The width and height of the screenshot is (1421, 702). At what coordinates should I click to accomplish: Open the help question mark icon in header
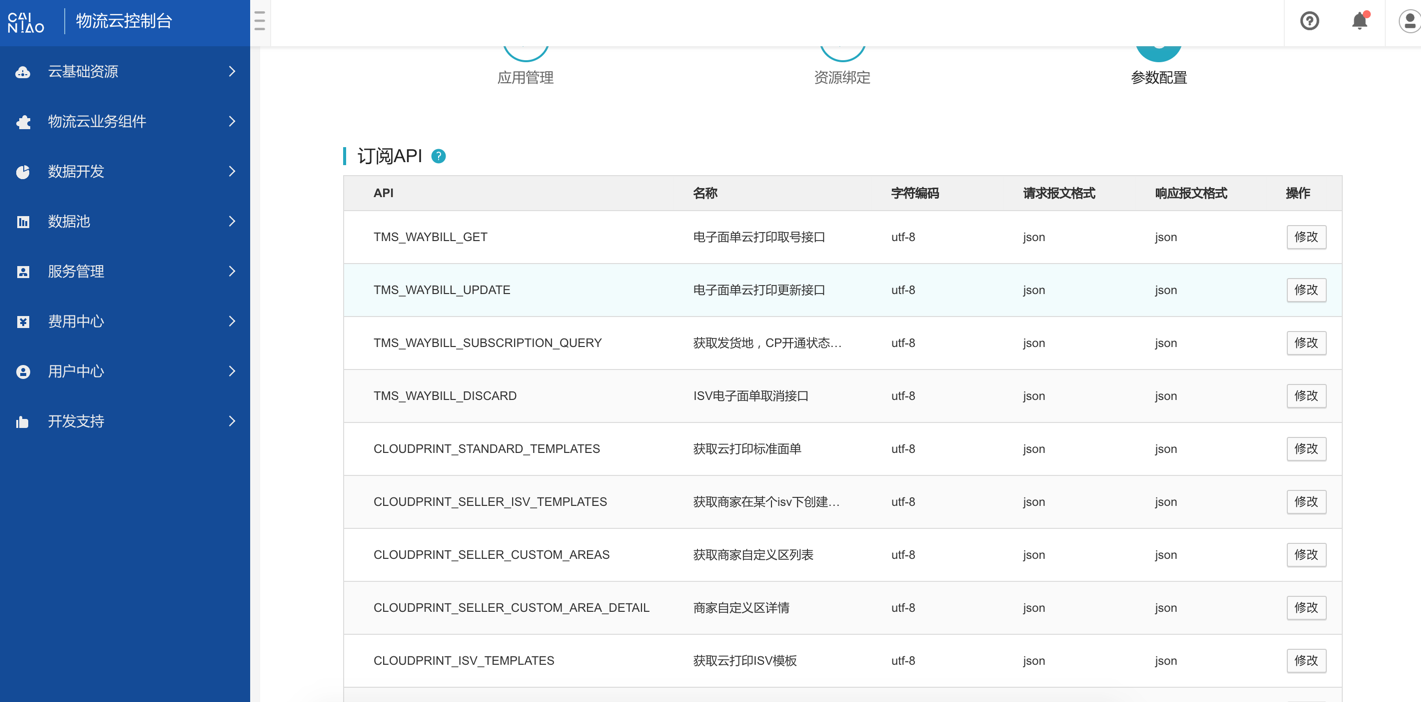click(x=1309, y=21)
